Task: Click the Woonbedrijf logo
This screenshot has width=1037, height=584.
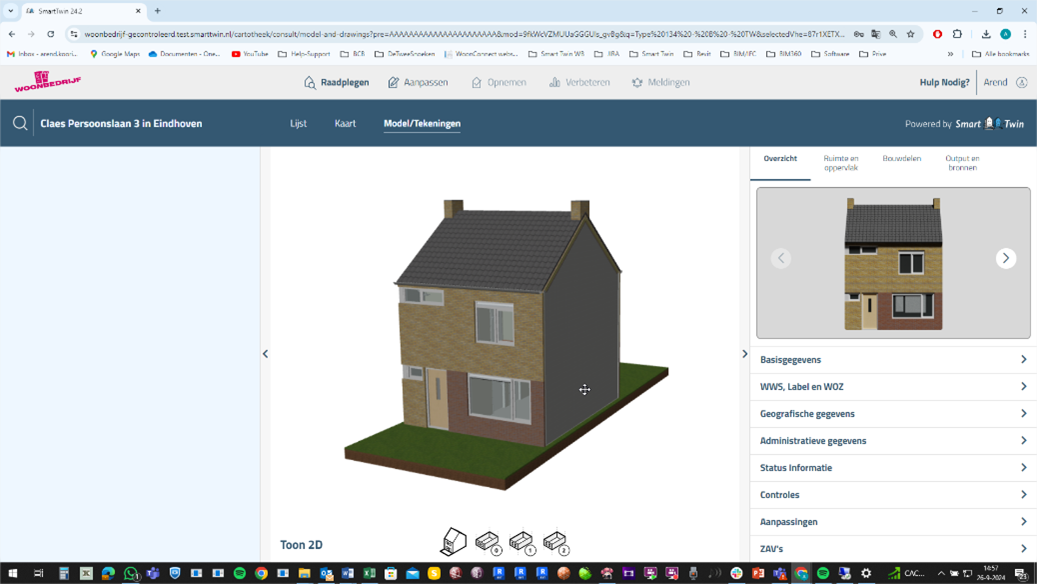Action: [47, 82]
